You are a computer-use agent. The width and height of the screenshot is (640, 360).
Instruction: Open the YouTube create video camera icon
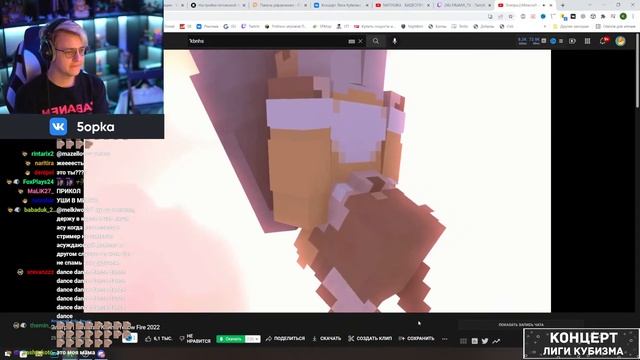[x=572, y=41]
